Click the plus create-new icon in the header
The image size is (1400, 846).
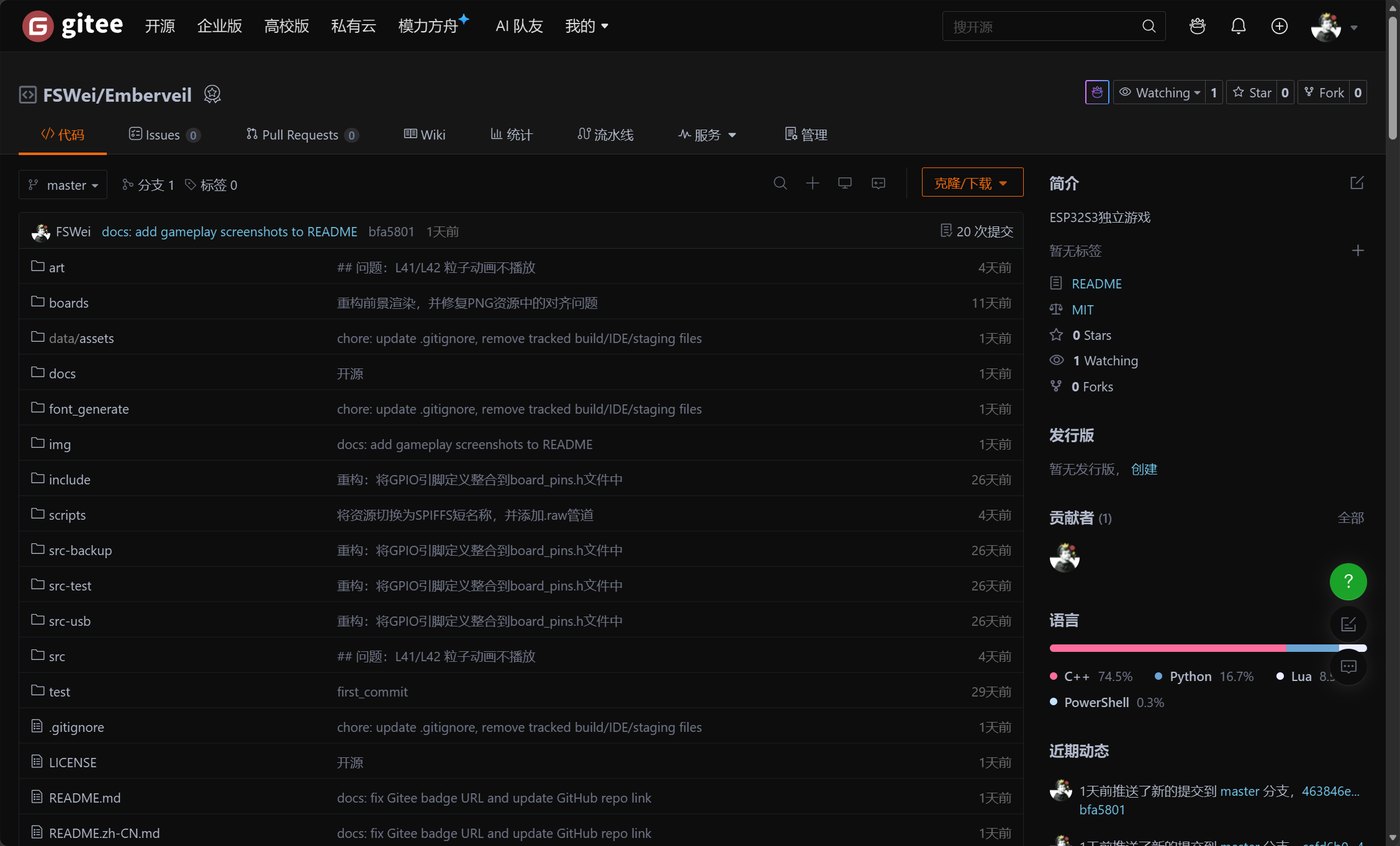[x=1279, y=26]
